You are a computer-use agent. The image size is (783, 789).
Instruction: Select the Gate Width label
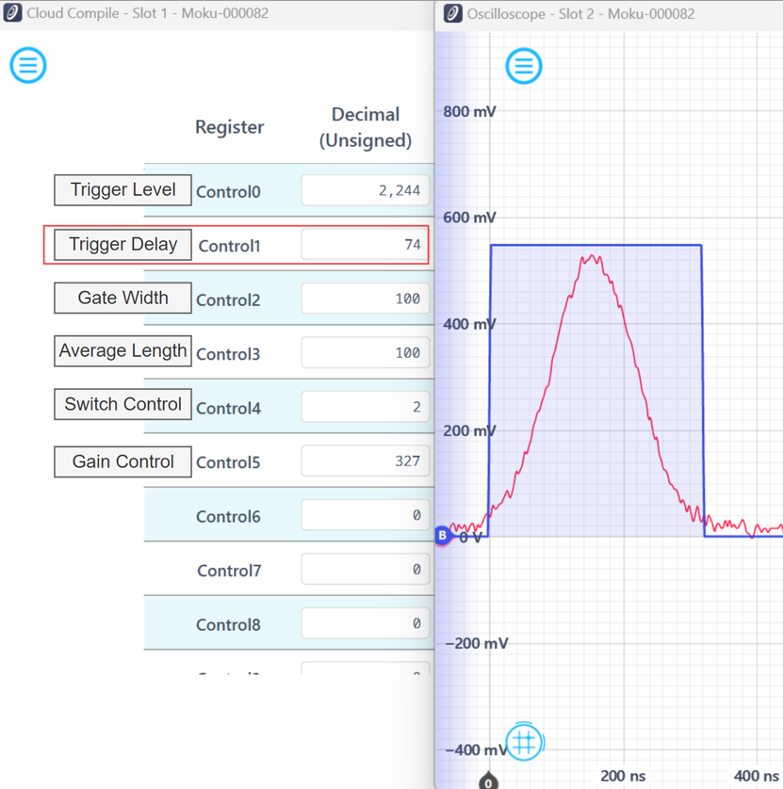[122, 298]
